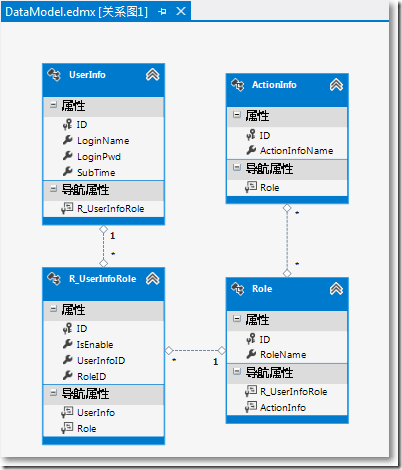Click the wrench icon beside SubTime
This screenshot has height=470, width=402.
point(68,172)
